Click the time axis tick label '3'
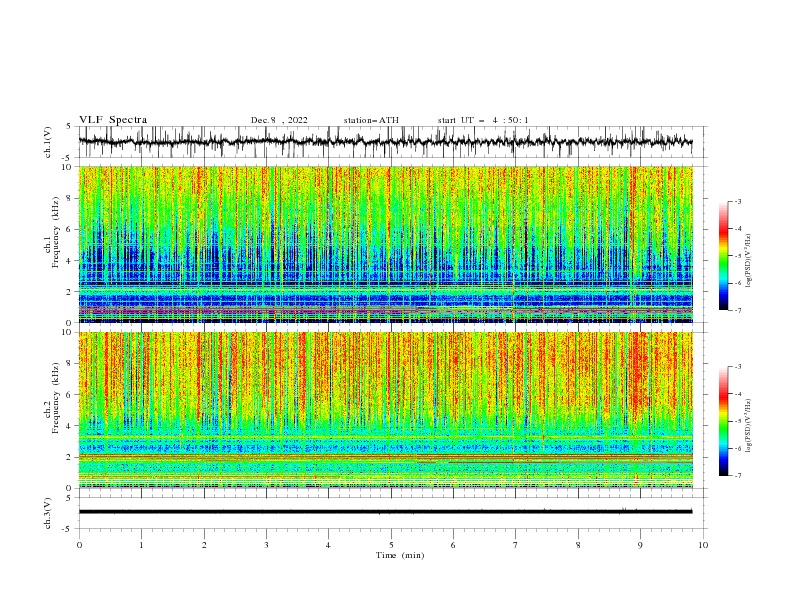The image size is (792, 612). (x=266, y=545)
